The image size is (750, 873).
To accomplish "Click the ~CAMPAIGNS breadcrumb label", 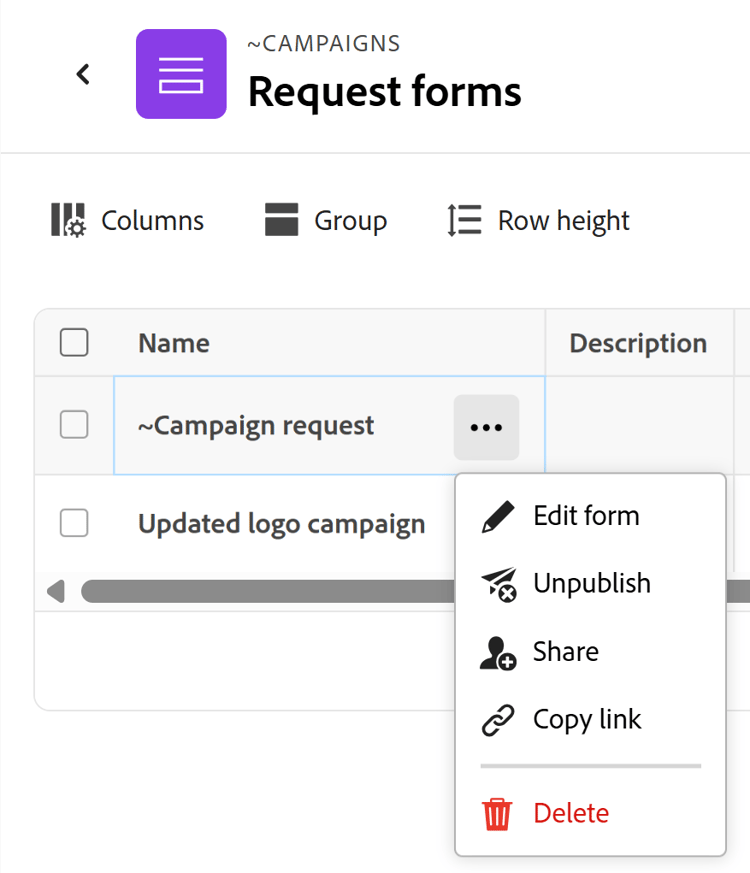I will pyautogui.click(x=322, y=43).
